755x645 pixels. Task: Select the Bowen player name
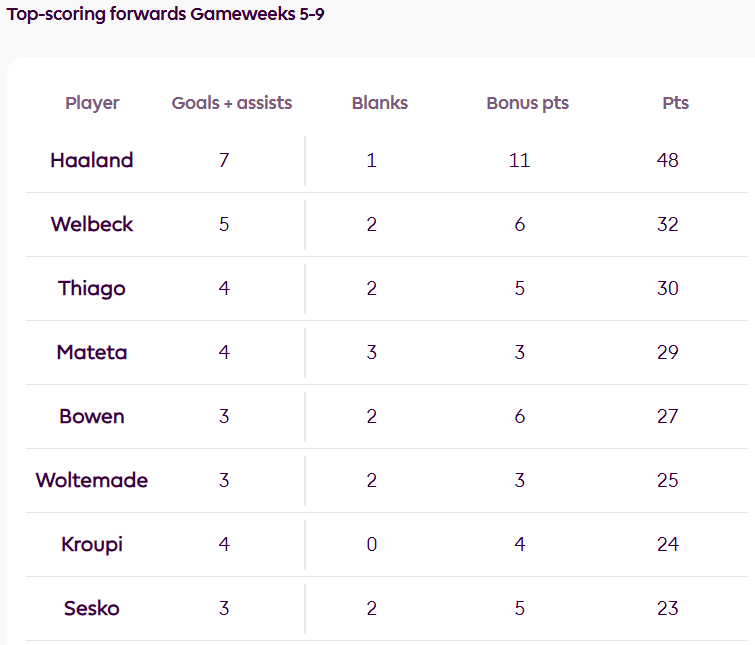click(92, 416)
